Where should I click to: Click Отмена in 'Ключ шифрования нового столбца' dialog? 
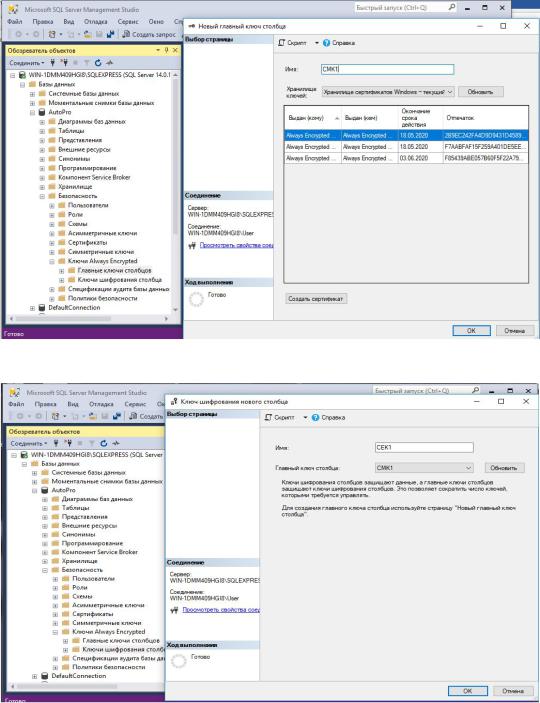tap(513, 690)
